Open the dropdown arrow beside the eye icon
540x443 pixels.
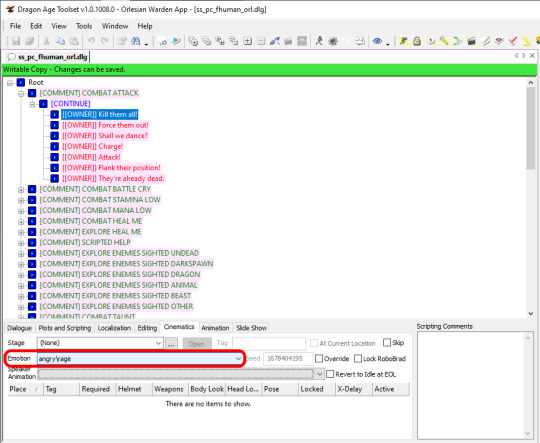point(388,44)
